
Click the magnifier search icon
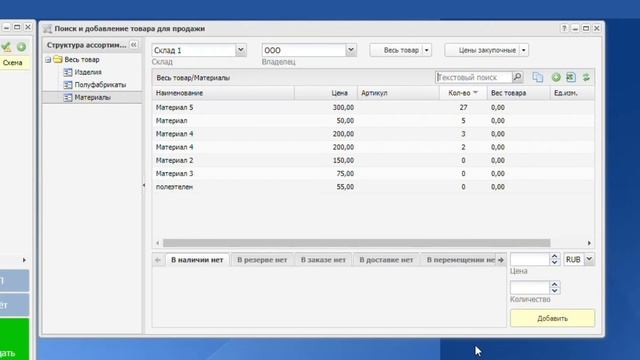pos(517,77)
